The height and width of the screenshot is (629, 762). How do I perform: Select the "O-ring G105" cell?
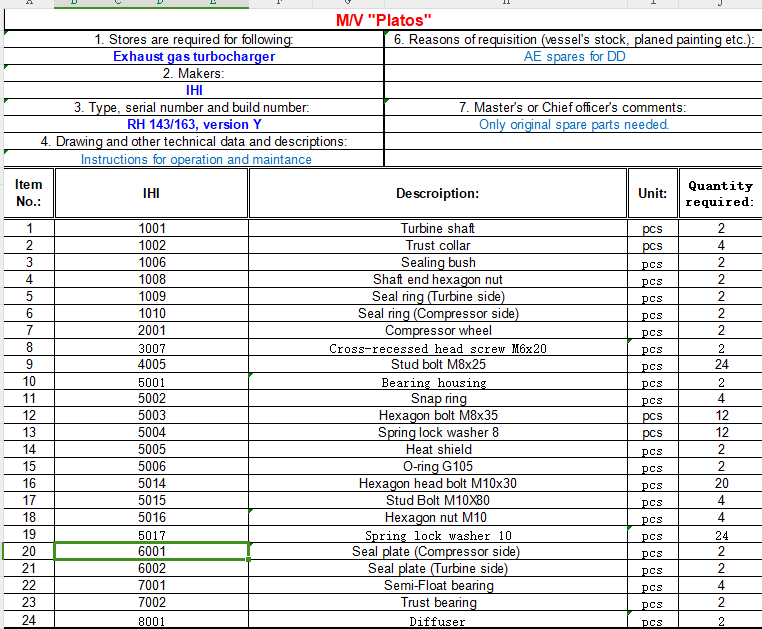[x=437, y=467]
